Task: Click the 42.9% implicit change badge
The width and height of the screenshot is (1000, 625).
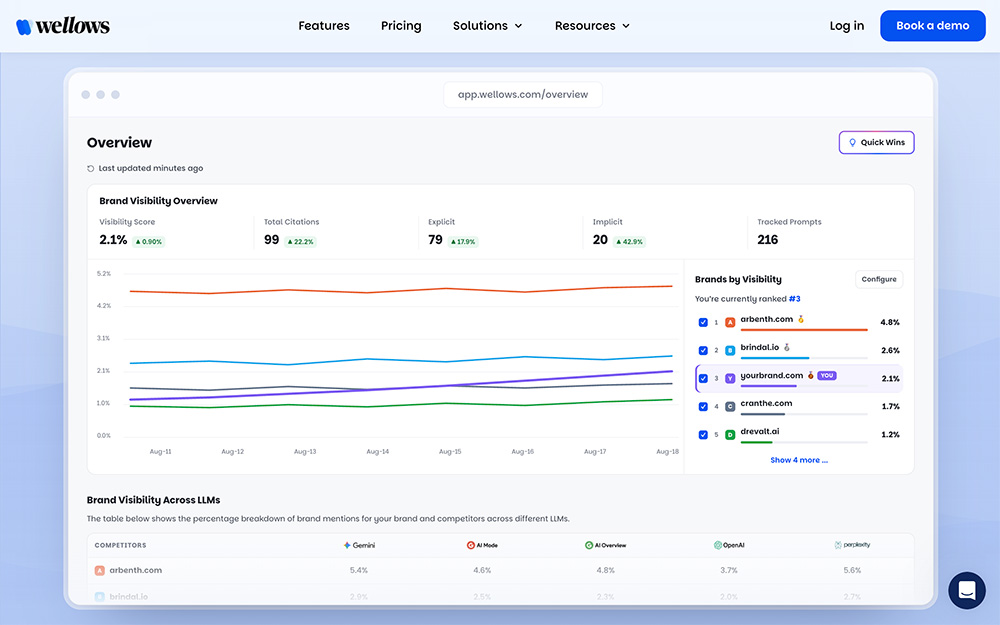Action: pos(629,242)
